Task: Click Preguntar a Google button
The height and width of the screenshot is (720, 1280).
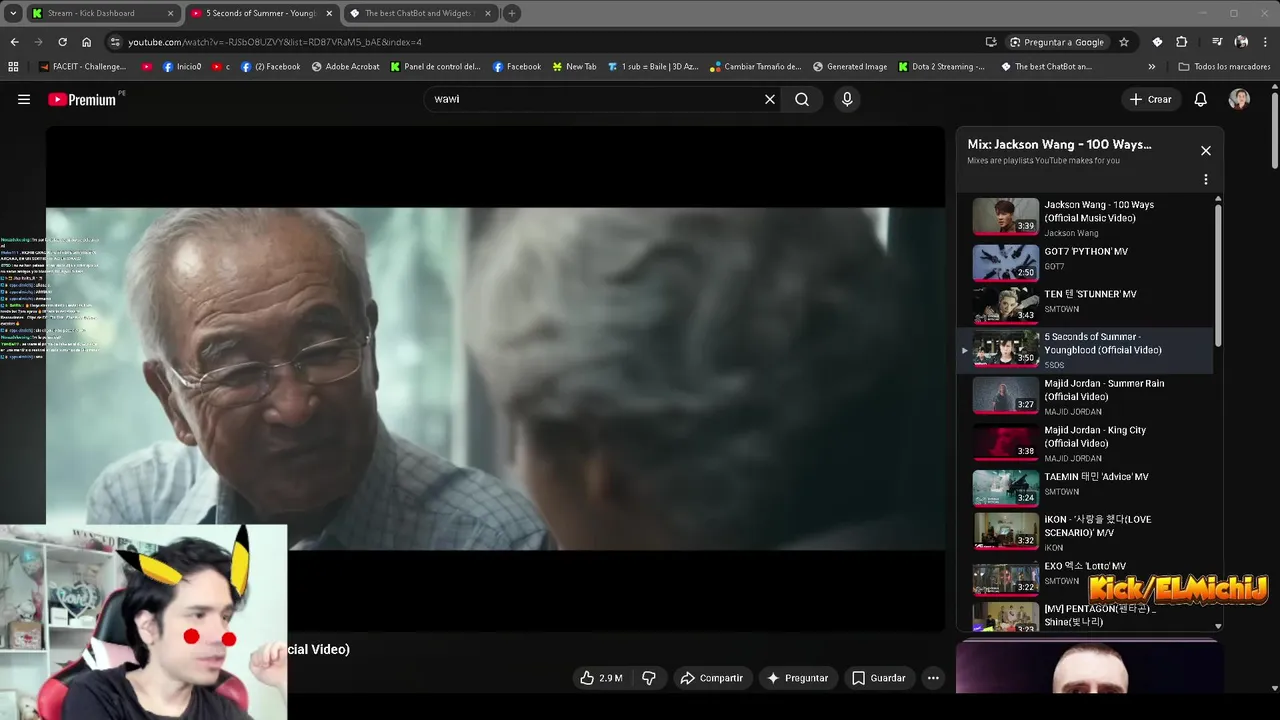Action: (x=1056, y=42)
